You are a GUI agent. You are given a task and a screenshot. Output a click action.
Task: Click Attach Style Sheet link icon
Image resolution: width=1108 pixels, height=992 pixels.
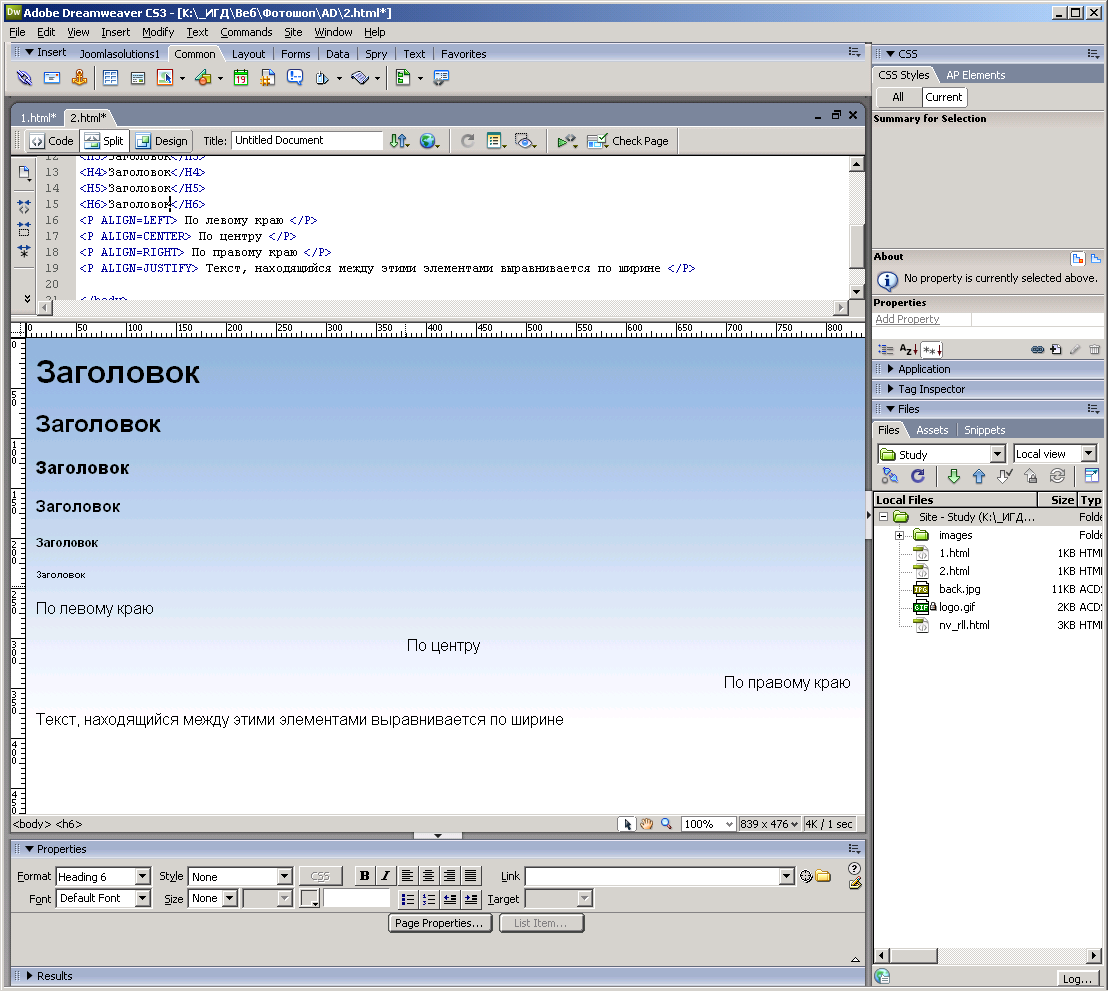[x=1037, y=349]
